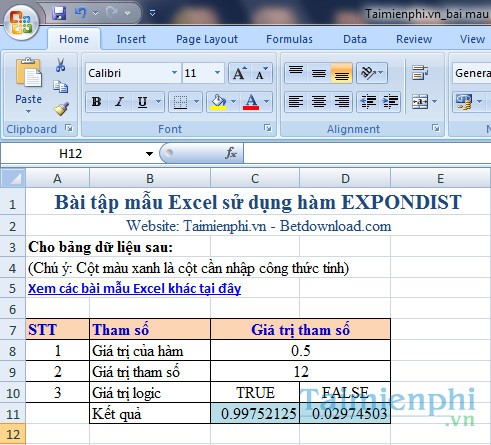Screen dimensions: 491x445
Task: Launch the Font dialog launcher
Action: click(267, 128)
